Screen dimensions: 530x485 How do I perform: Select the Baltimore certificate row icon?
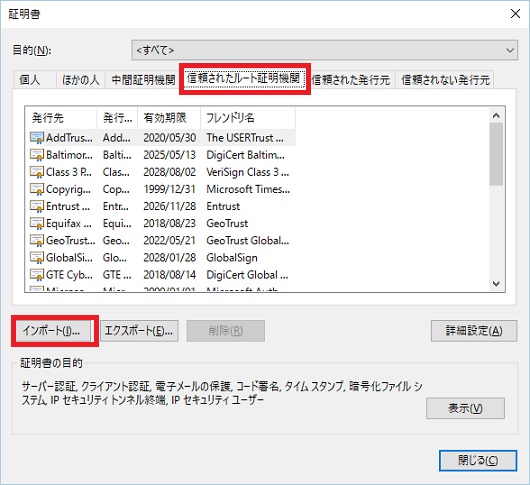click(37, 155)
